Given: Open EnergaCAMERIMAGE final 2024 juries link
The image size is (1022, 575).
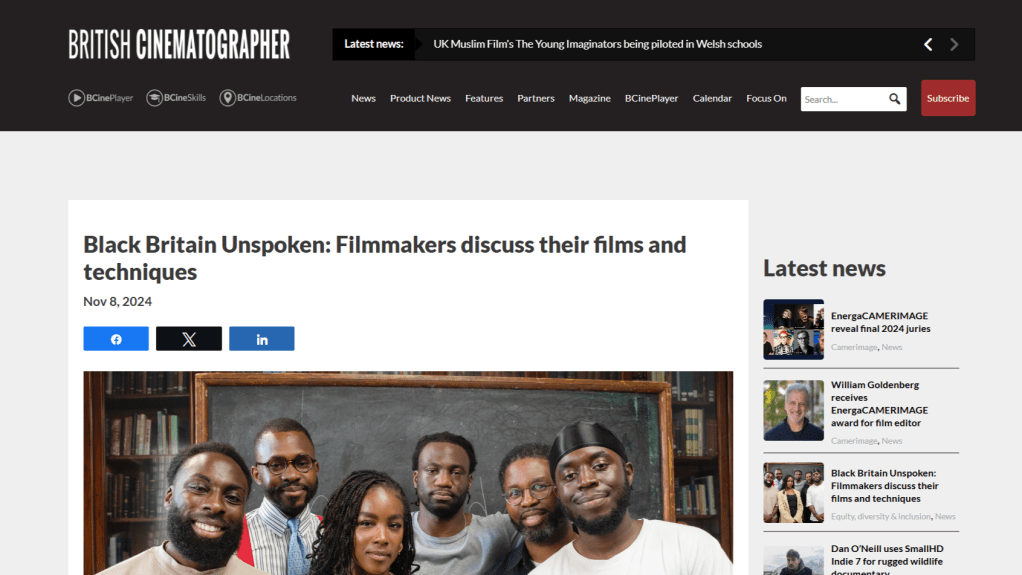Looking at the screenshot, I should 881,322.
